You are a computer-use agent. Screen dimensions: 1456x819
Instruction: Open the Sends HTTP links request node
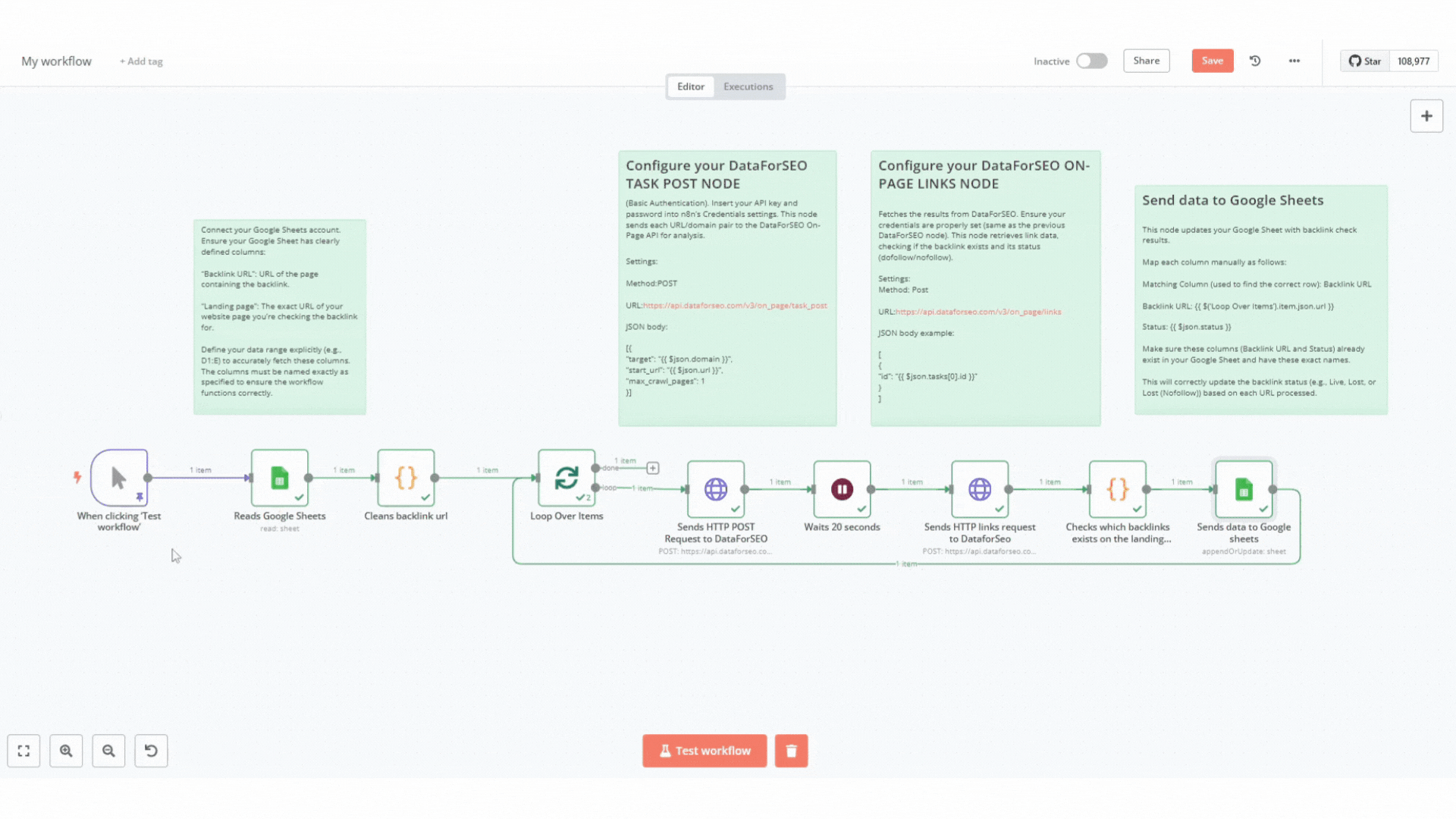pyautogui.click(x=980, y=489)
